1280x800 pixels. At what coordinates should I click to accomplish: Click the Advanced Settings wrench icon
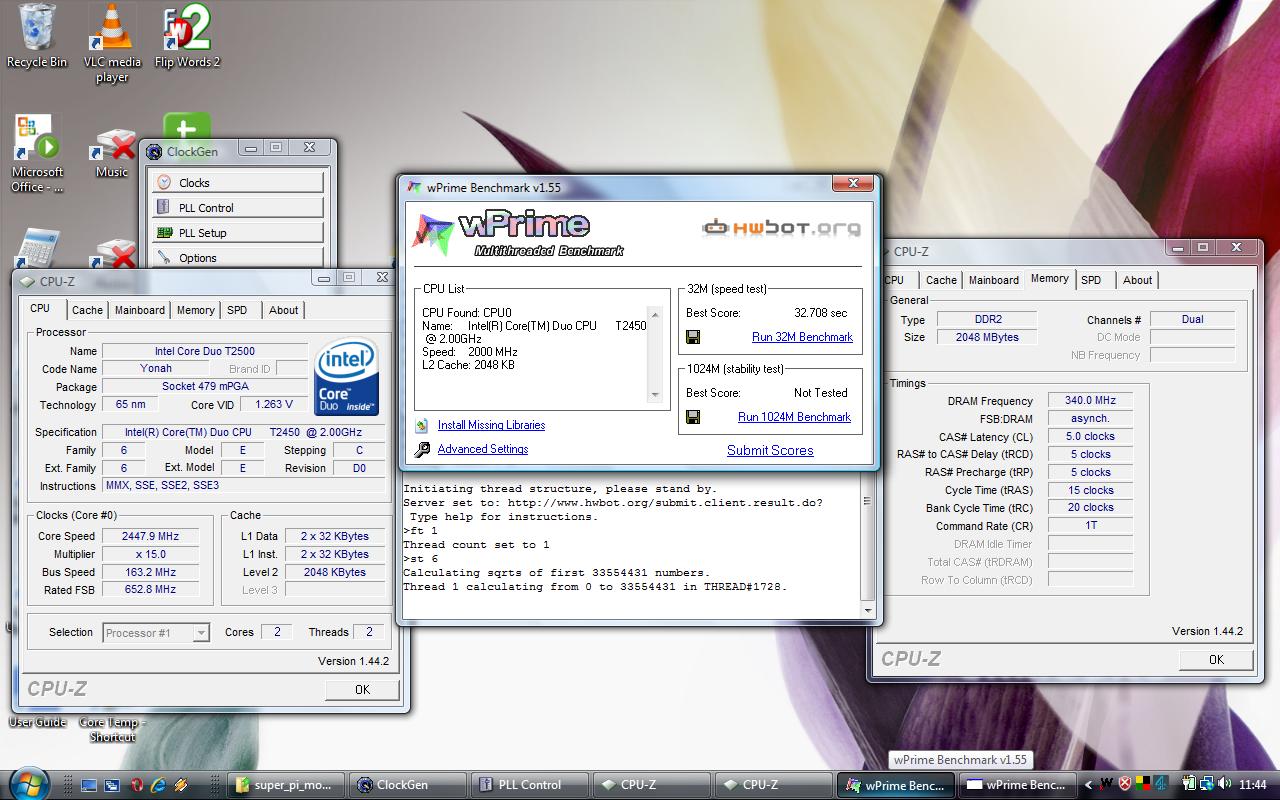pos(422,449)
